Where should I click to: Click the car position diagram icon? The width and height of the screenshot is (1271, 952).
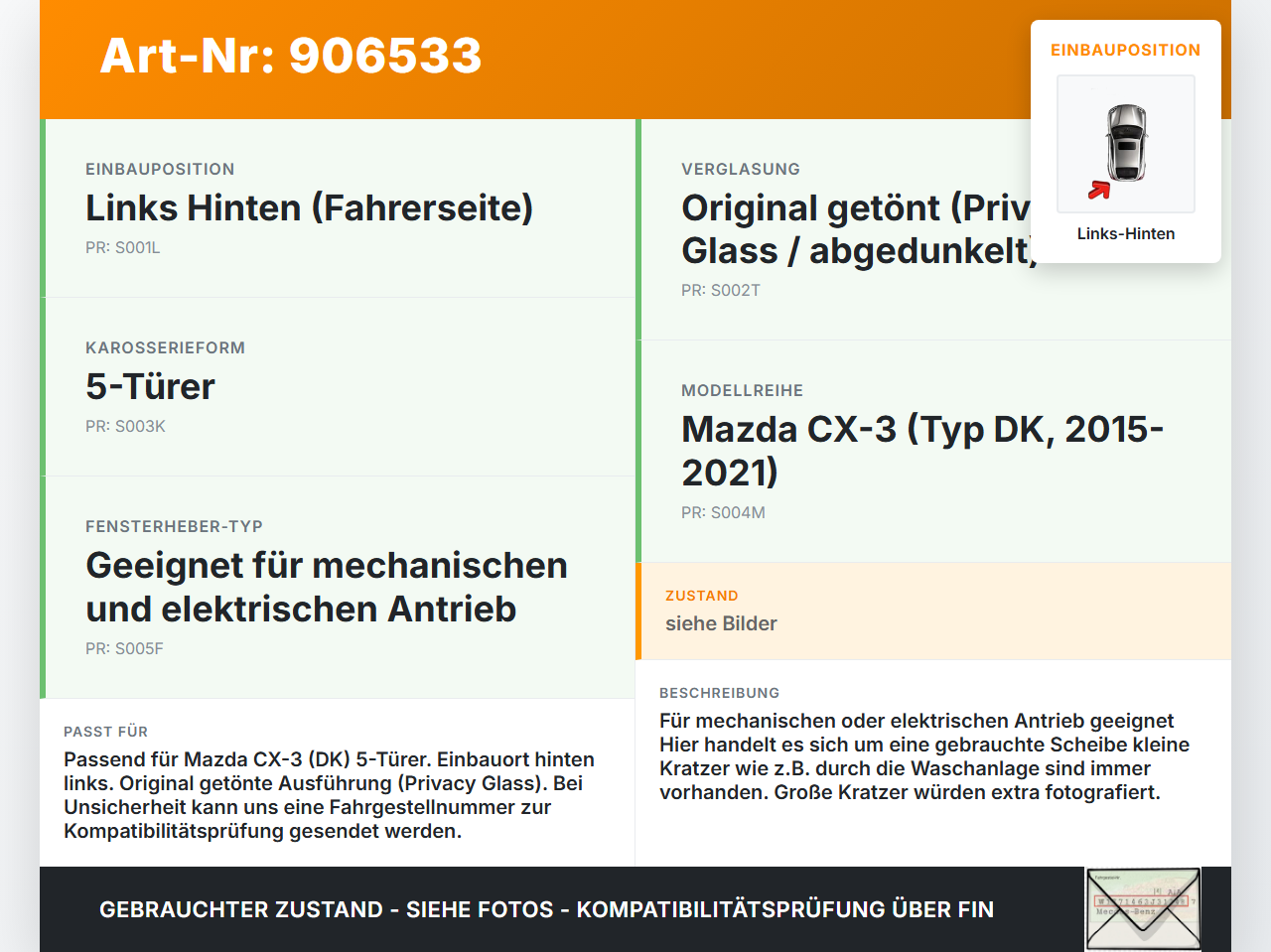pyautogui.click(x=1126, y=144)
